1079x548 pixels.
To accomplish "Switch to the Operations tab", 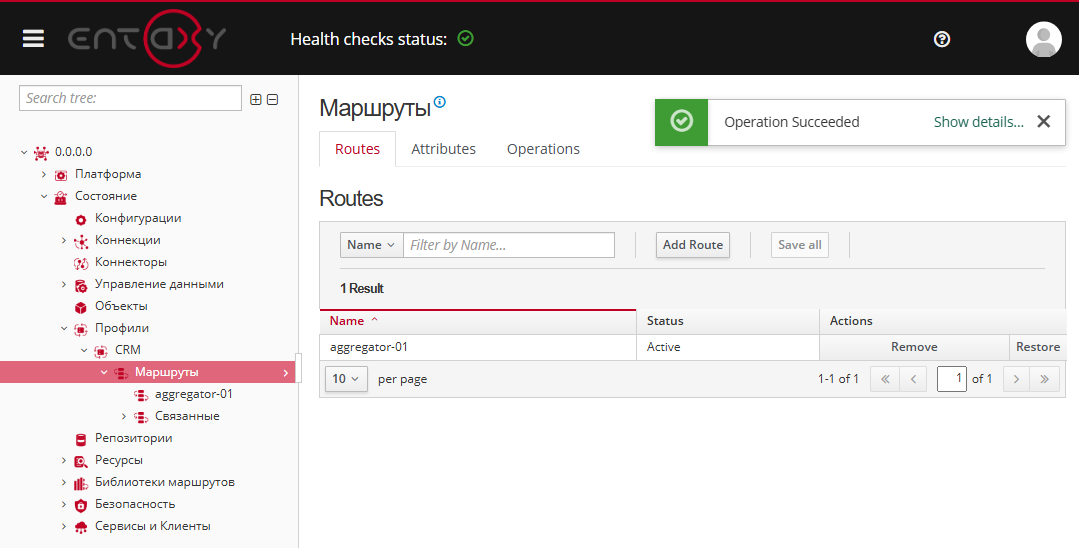I will pos(543,149).
